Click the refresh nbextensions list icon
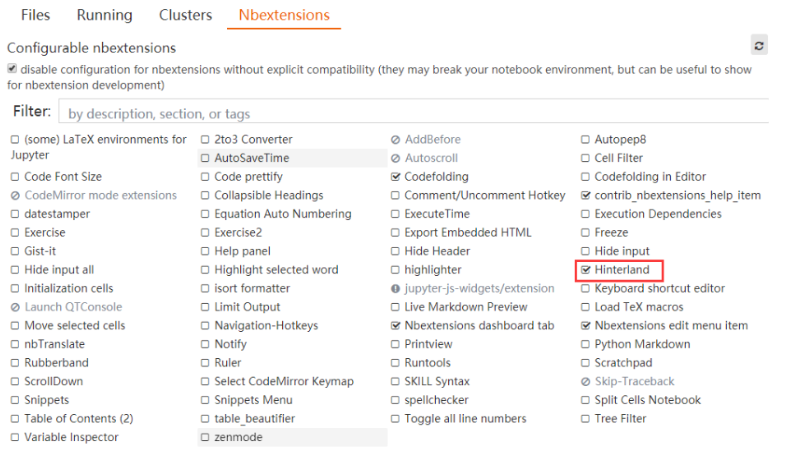This screenshot has height=451, width=797. click(x=759, y=46)
